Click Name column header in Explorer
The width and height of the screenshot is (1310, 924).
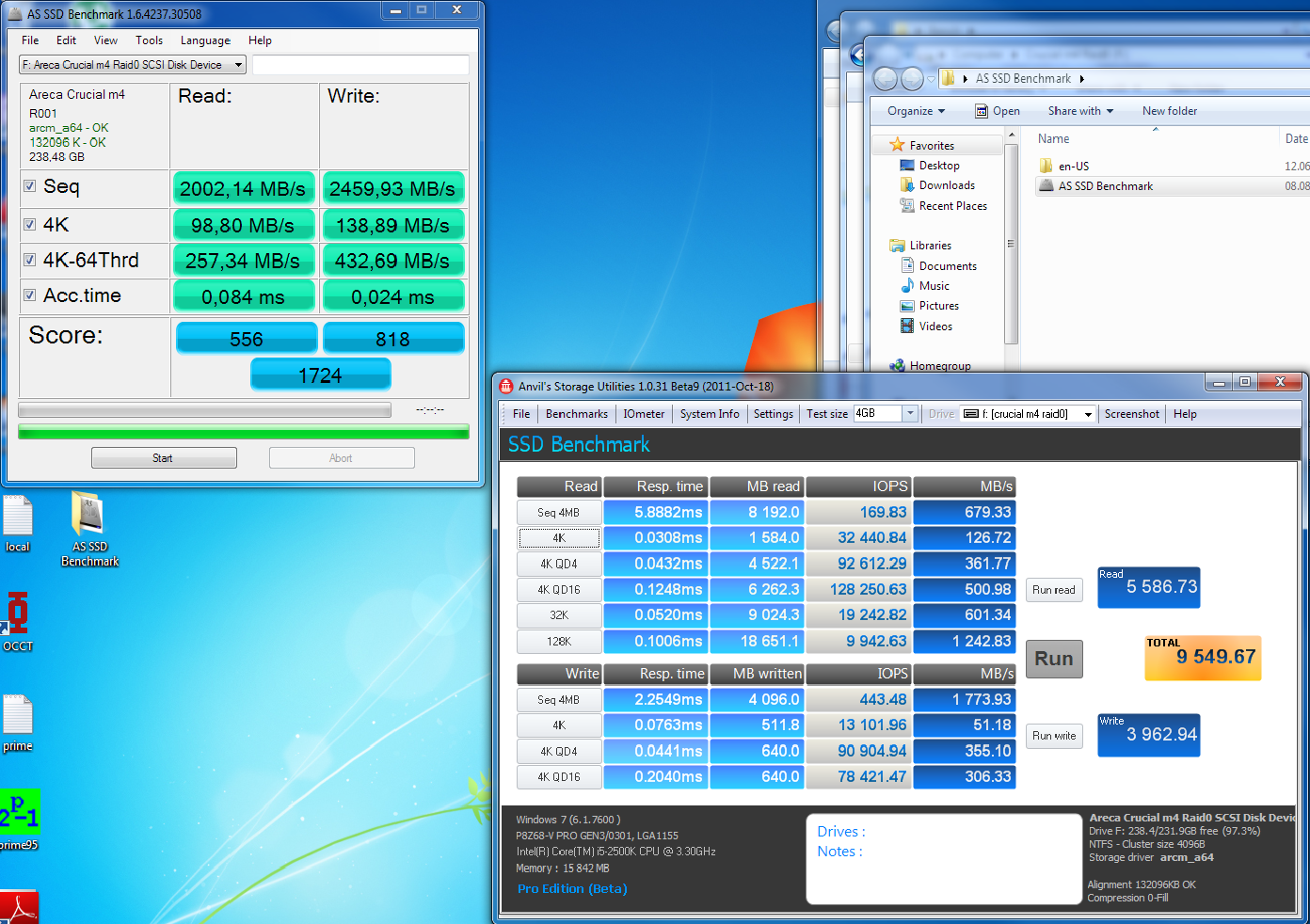point(1054,139)
